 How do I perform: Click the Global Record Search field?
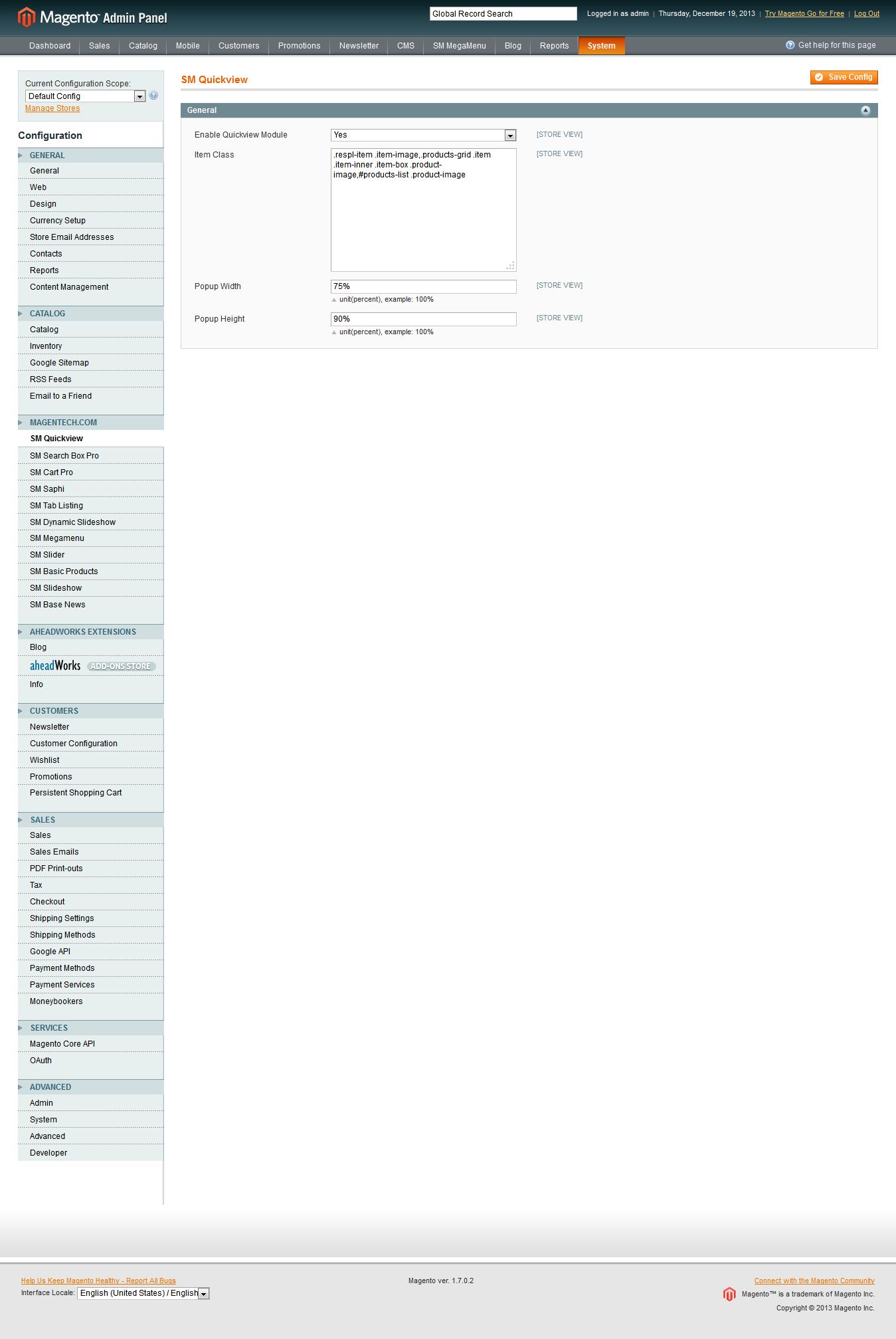pos(503,14)
